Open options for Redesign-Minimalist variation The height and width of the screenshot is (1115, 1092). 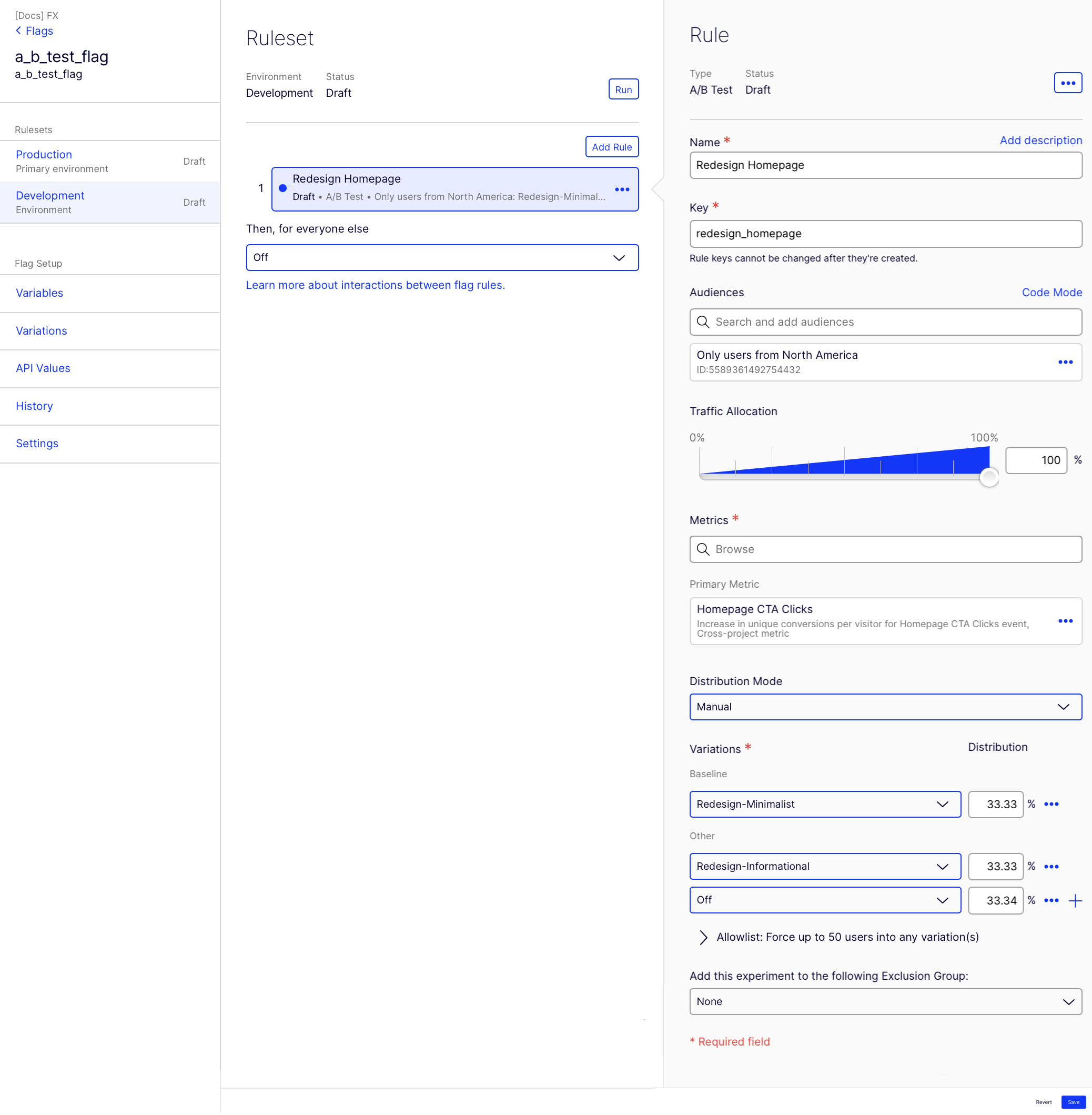click(1050, 804)
